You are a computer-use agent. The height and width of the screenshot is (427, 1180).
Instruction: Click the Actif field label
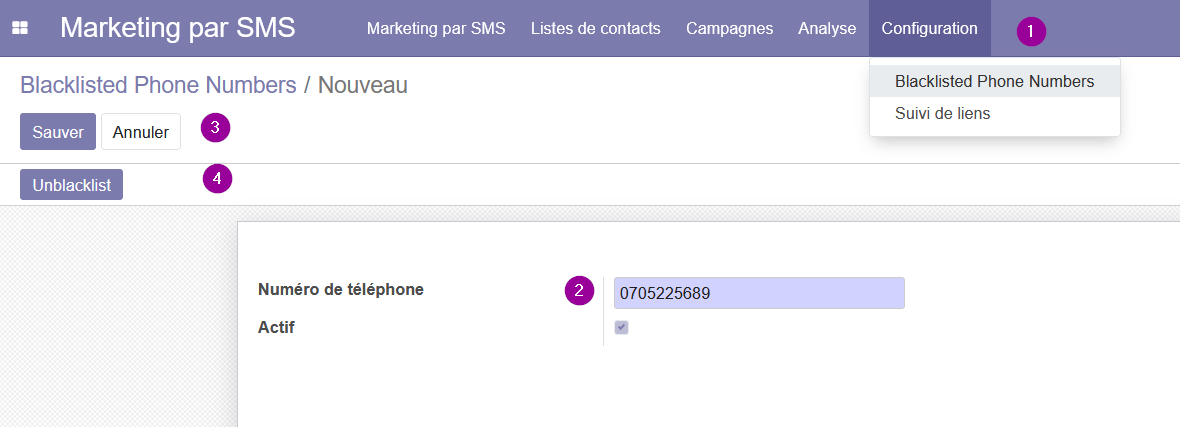(276, 328)
